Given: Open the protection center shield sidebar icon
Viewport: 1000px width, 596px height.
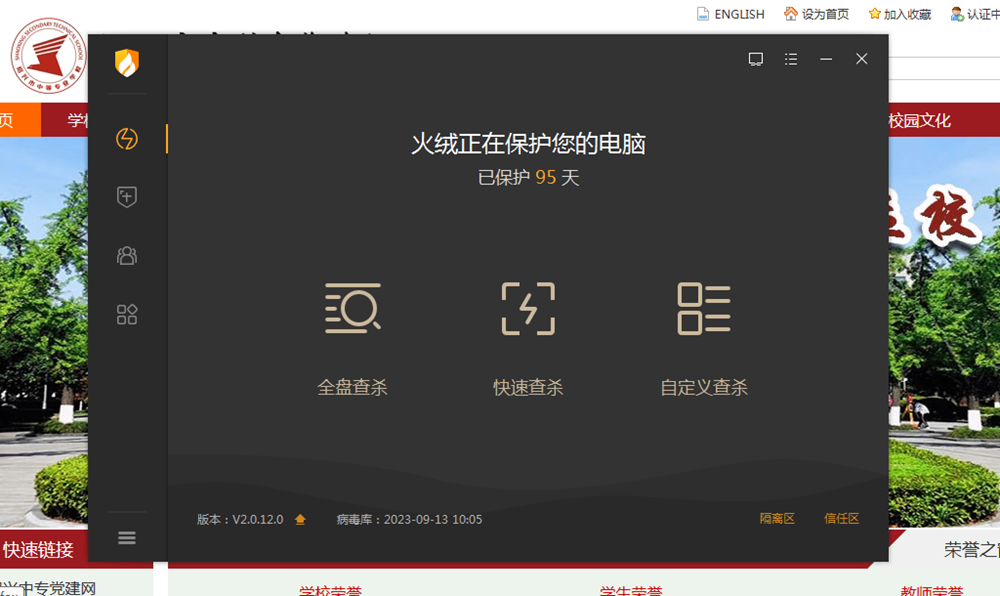Looking at the screenshot, I should [x=127, y=196].
